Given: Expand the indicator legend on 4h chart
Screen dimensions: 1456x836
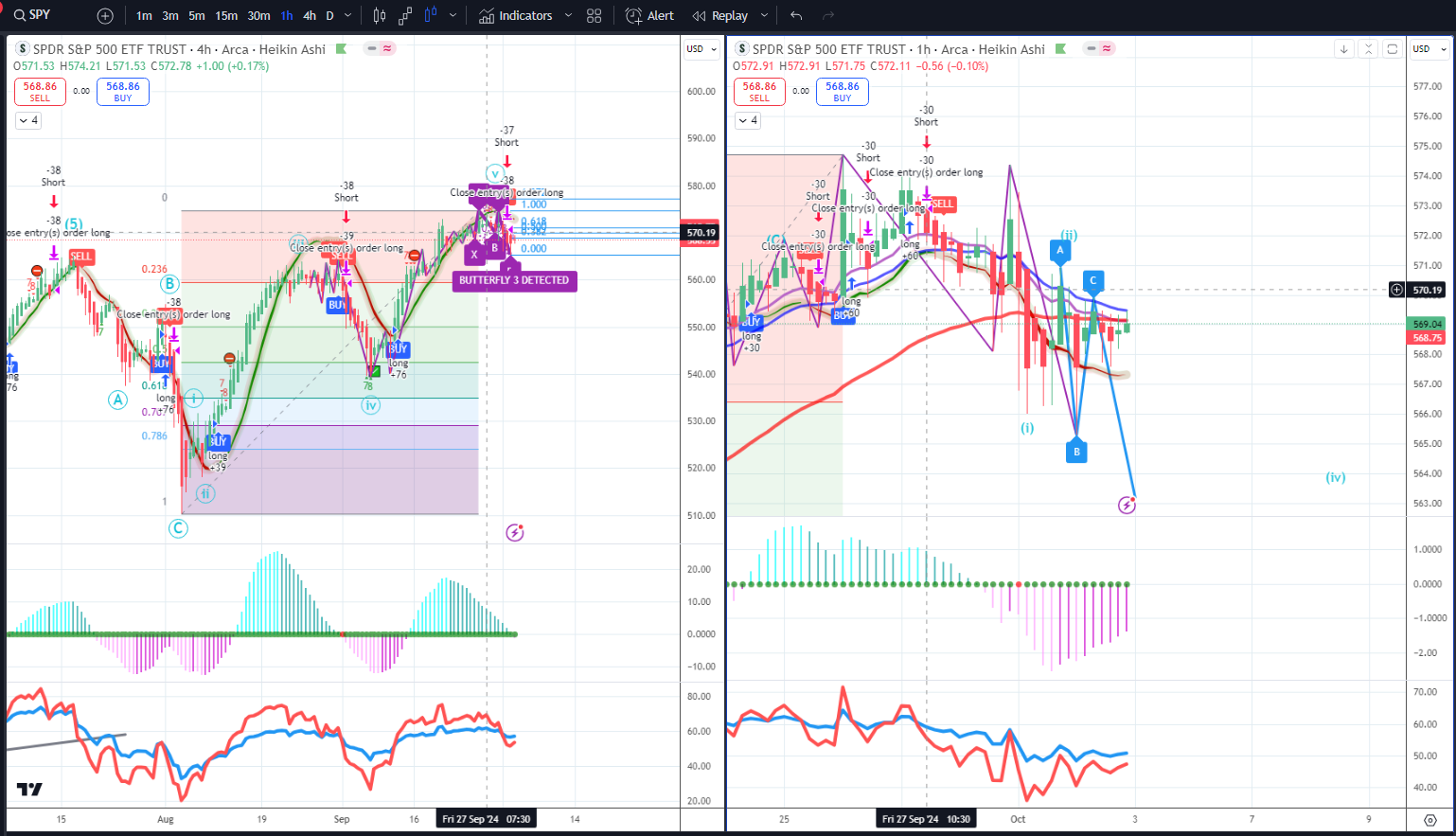Looking at the screenshot, I should click(x=27, y=120).
